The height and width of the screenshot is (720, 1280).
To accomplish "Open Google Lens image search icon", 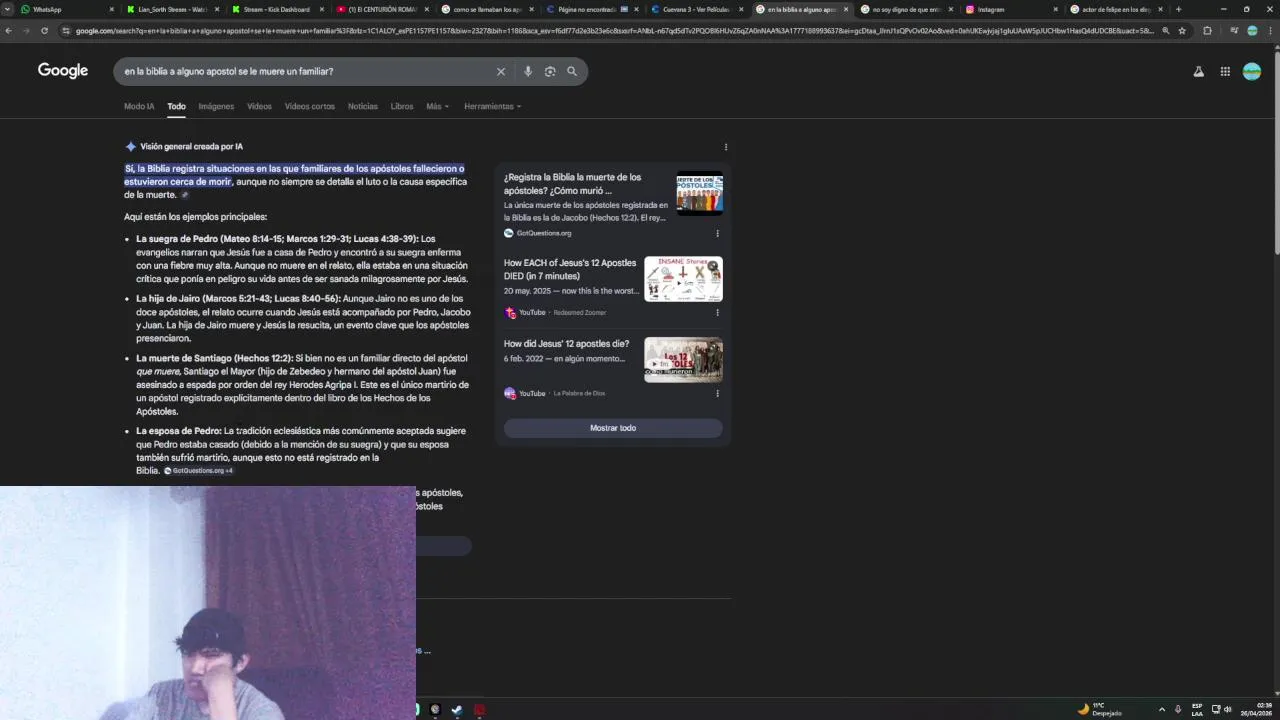I will [550, 72].
